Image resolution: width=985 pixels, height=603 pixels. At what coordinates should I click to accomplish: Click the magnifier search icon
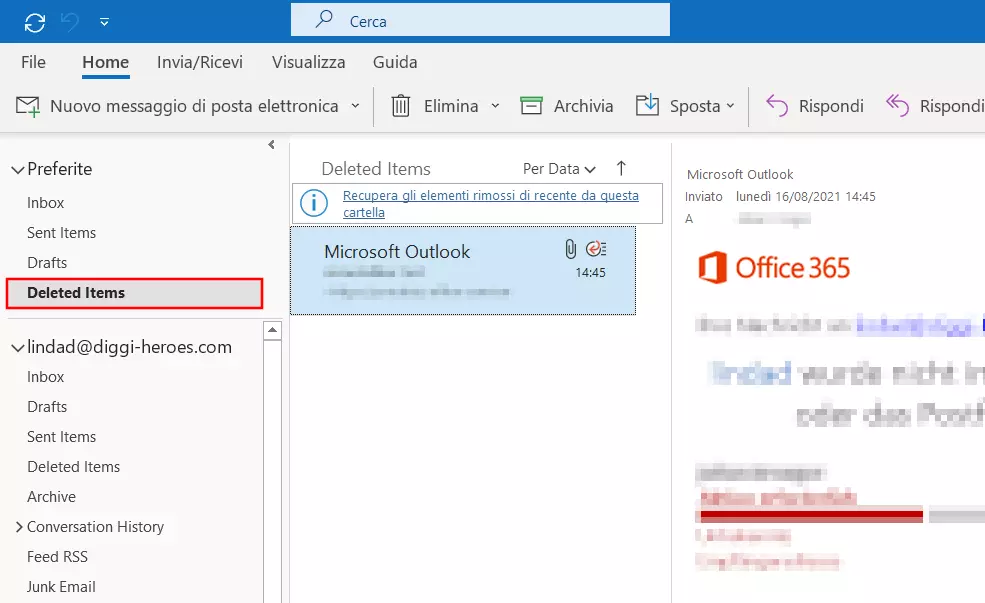[324, 19]
